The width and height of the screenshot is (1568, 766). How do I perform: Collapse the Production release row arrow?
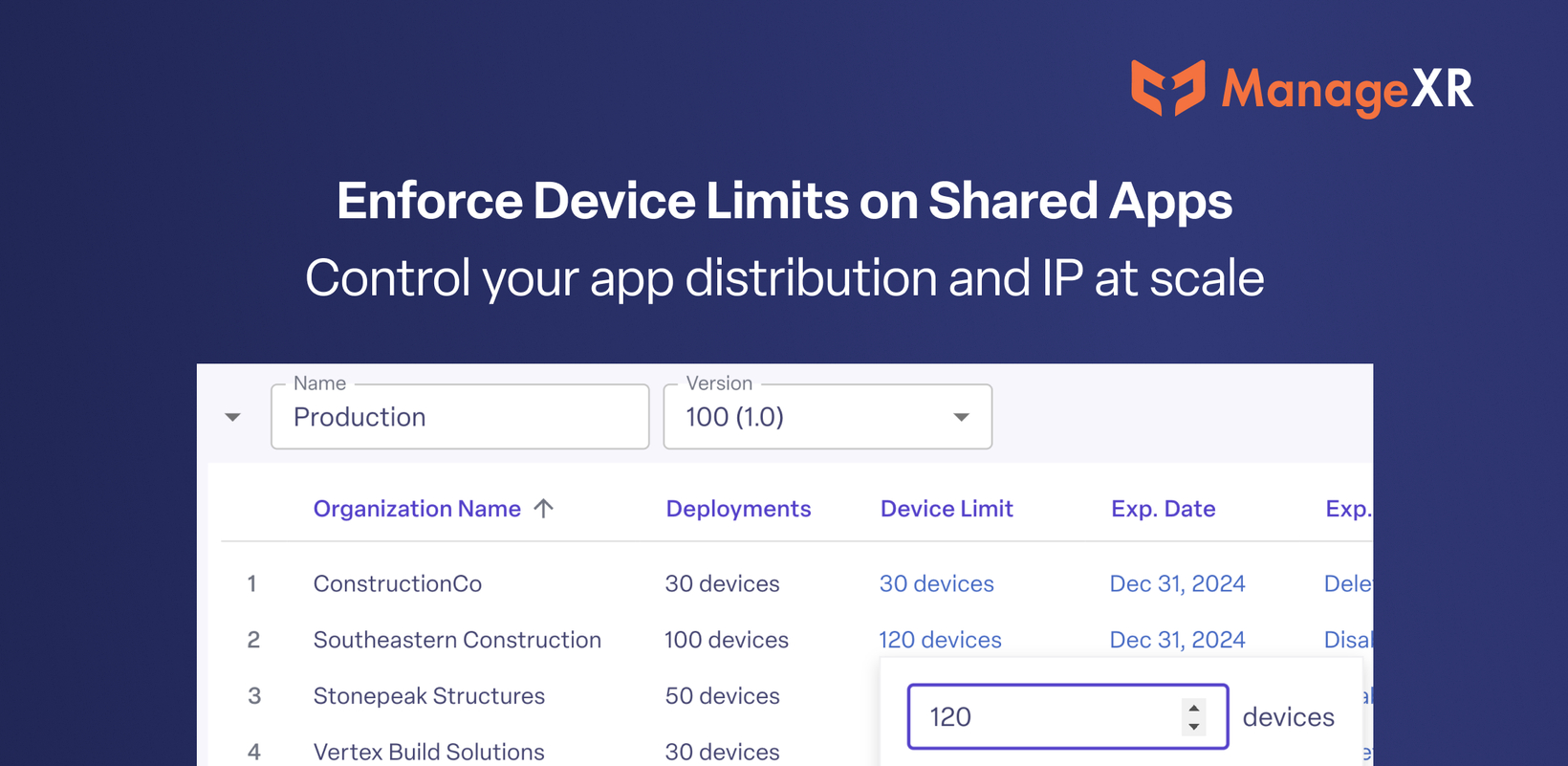pos(232,417)
